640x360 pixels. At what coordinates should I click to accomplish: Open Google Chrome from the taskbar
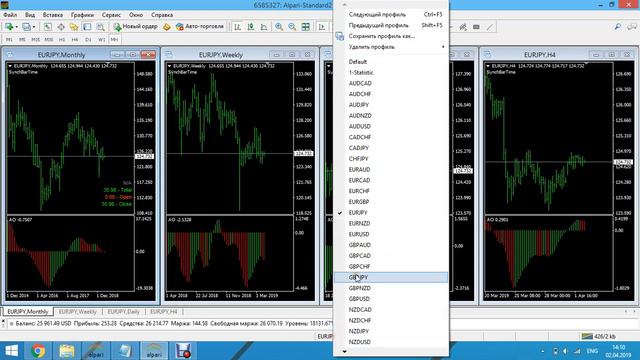(x=38, y=351)
